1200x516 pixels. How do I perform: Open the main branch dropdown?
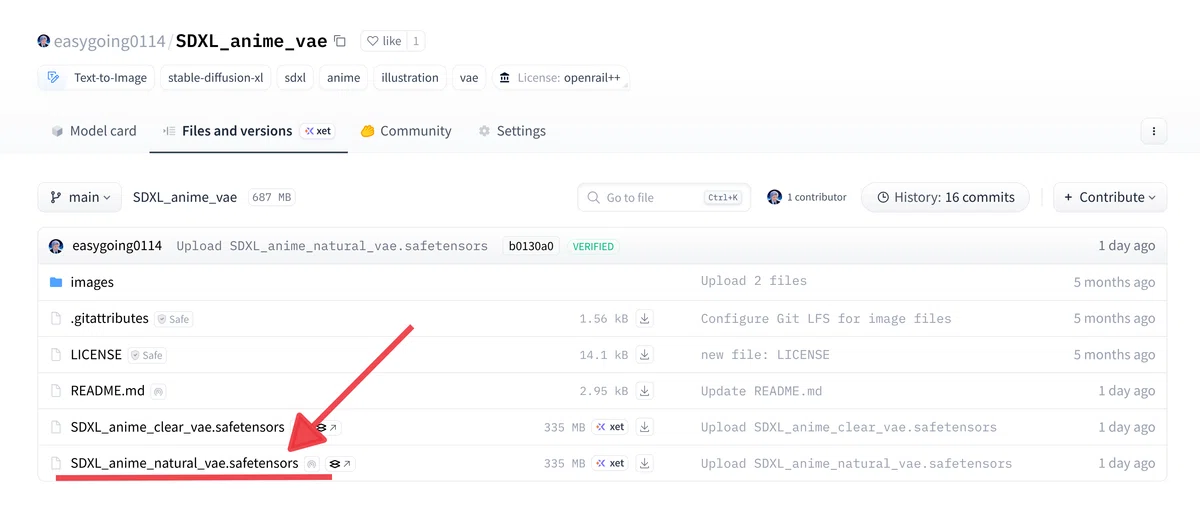pos(80,197)
